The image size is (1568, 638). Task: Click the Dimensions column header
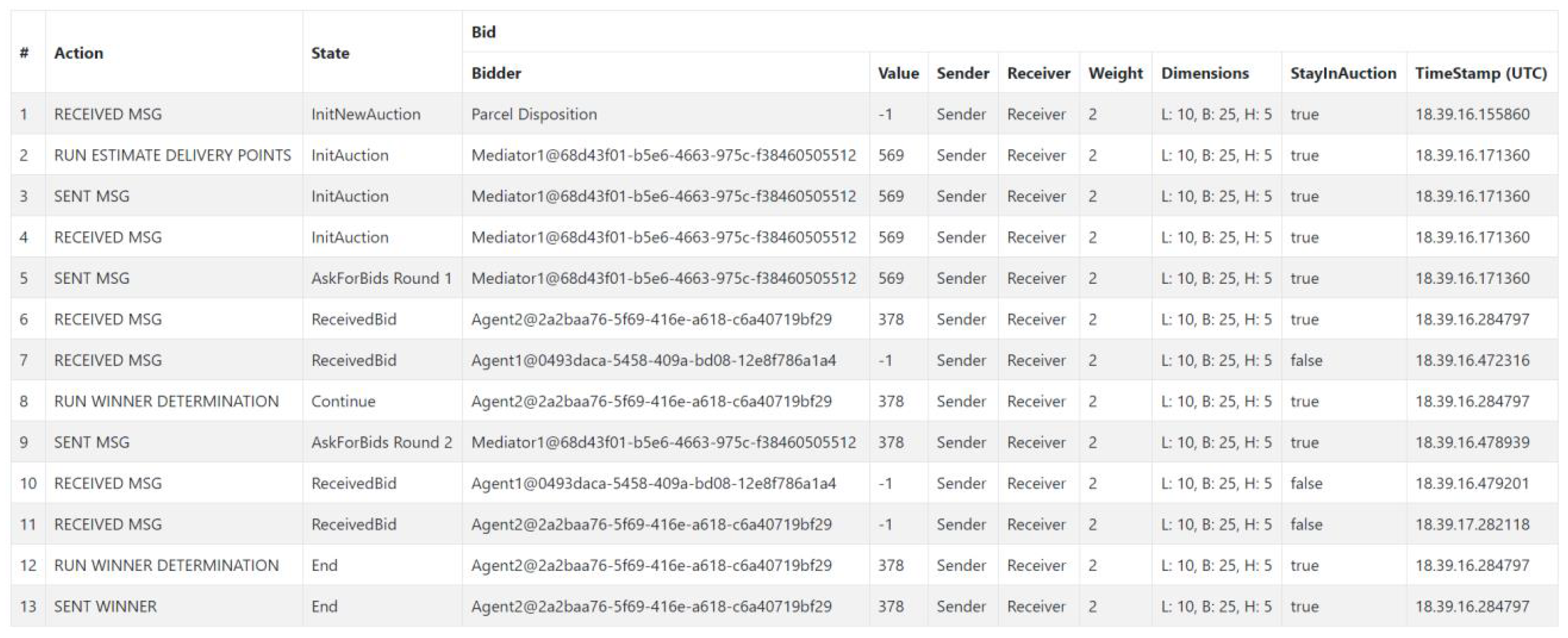point(1204,73)
